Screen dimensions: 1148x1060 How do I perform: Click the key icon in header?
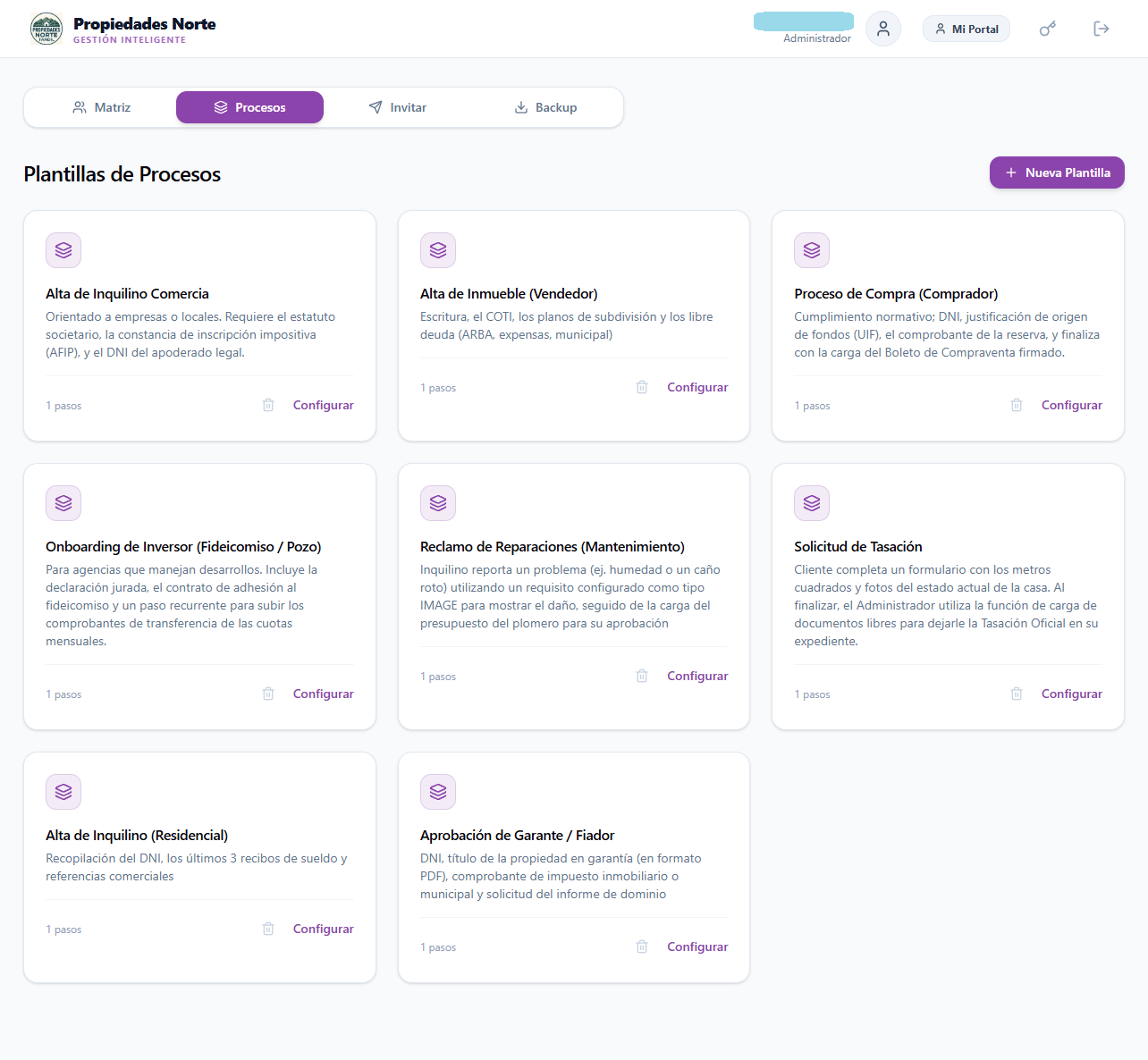click(1048, 29)
